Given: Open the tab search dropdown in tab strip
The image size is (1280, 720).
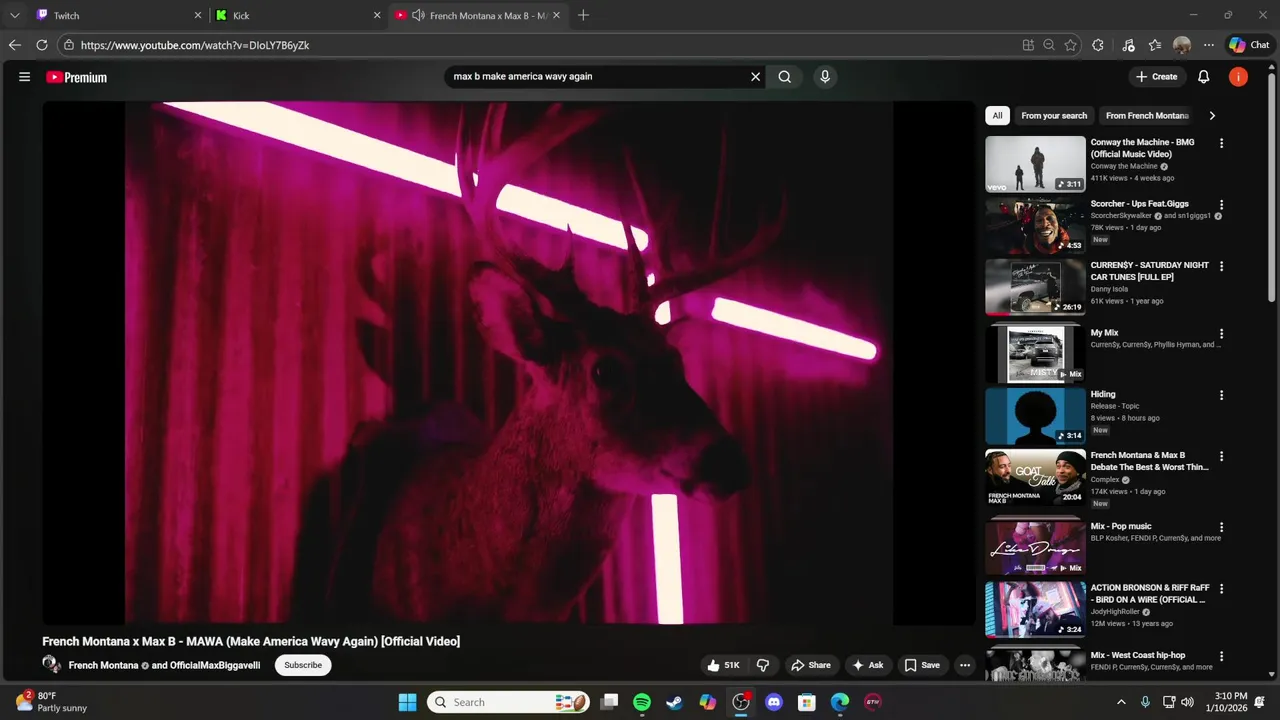Looking at the screenshot, I should (x=14, y=15).
